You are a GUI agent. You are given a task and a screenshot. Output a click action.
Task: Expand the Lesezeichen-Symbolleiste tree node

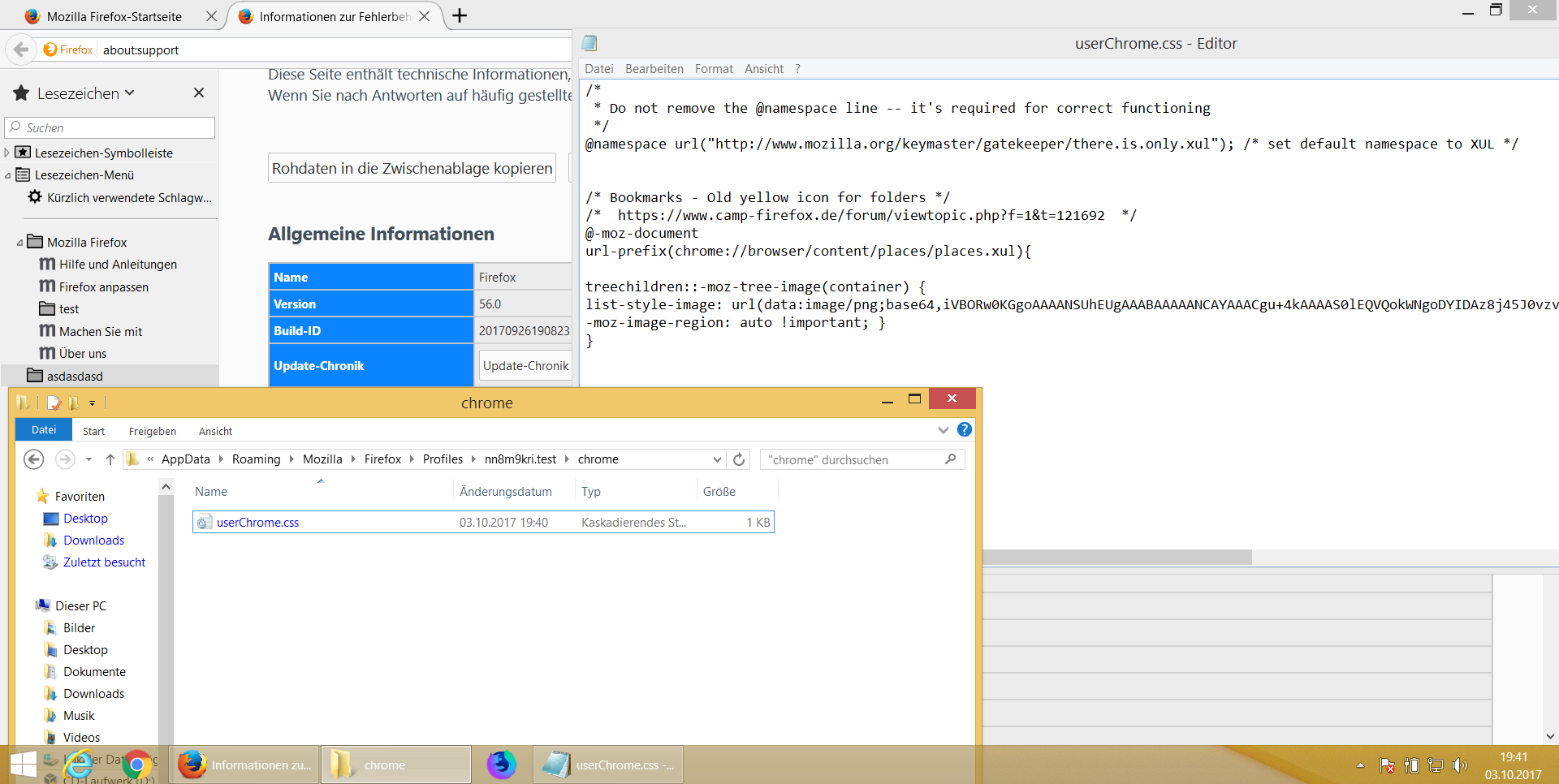click(7, 153)
